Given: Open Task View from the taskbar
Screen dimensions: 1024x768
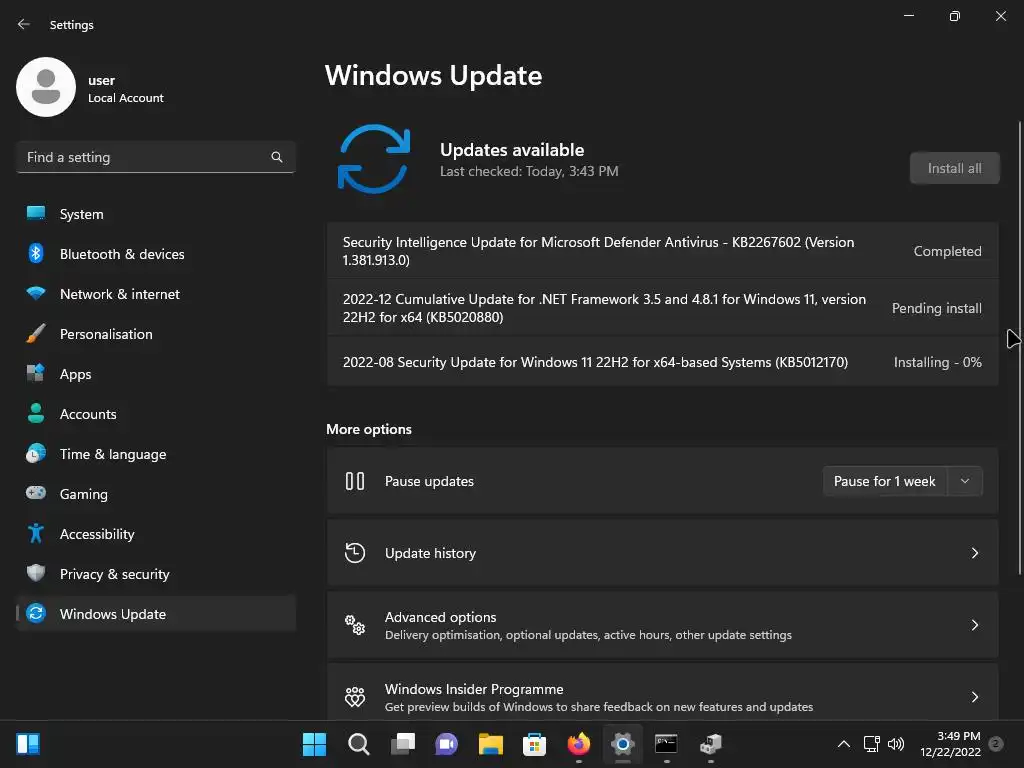Looking at the screenshot, I should [x=403, y=744].
